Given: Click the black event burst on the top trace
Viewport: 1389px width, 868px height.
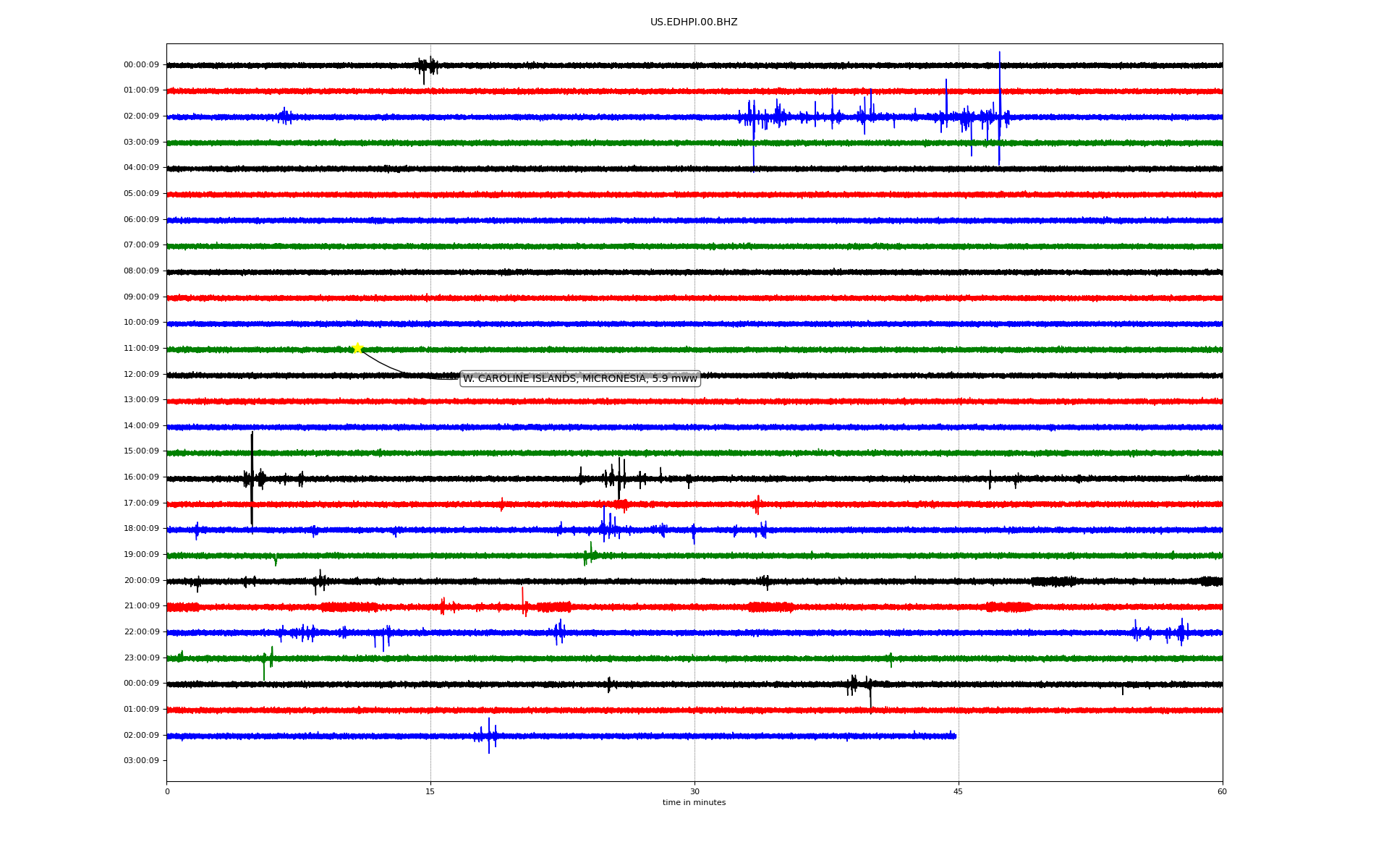Looking at the screenshot, I should [427, 66].
